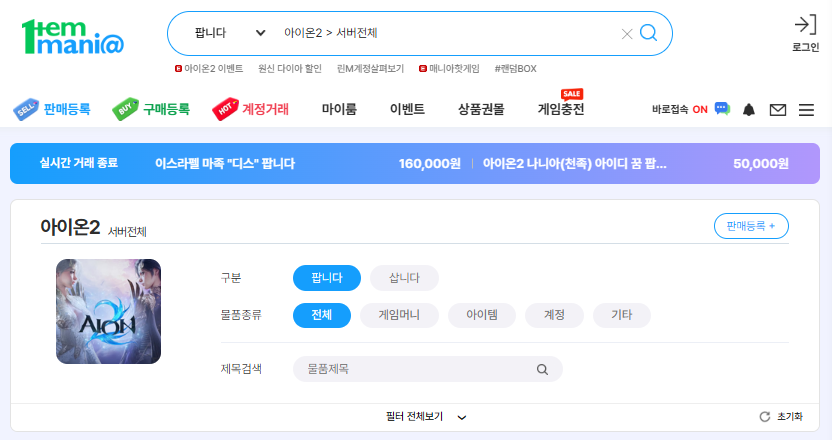
Task: Click the blue SELL tag icon
Action: coord(26,109)
